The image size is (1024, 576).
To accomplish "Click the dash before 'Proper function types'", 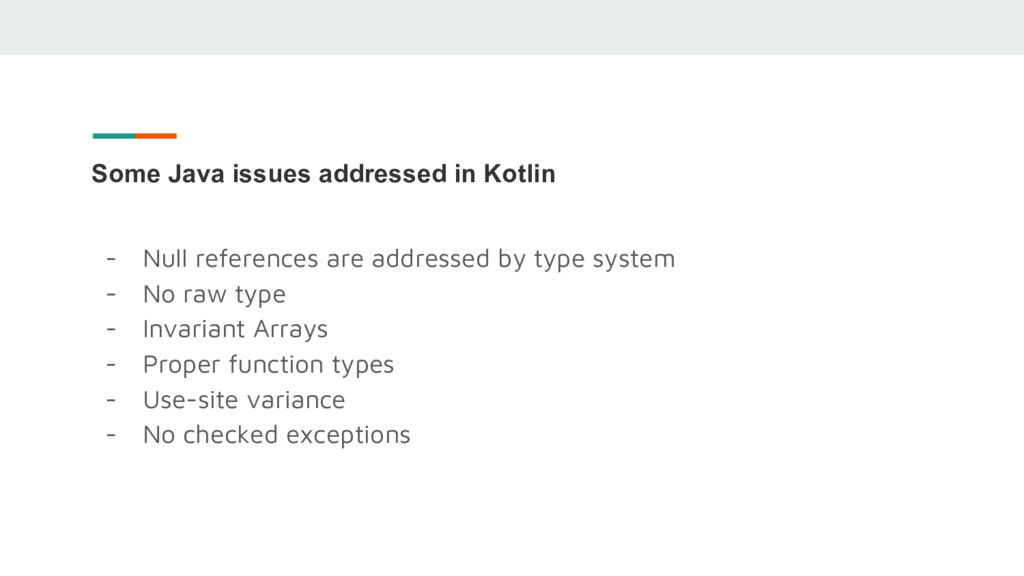I will pyautogui.click(x=110, y=364).
